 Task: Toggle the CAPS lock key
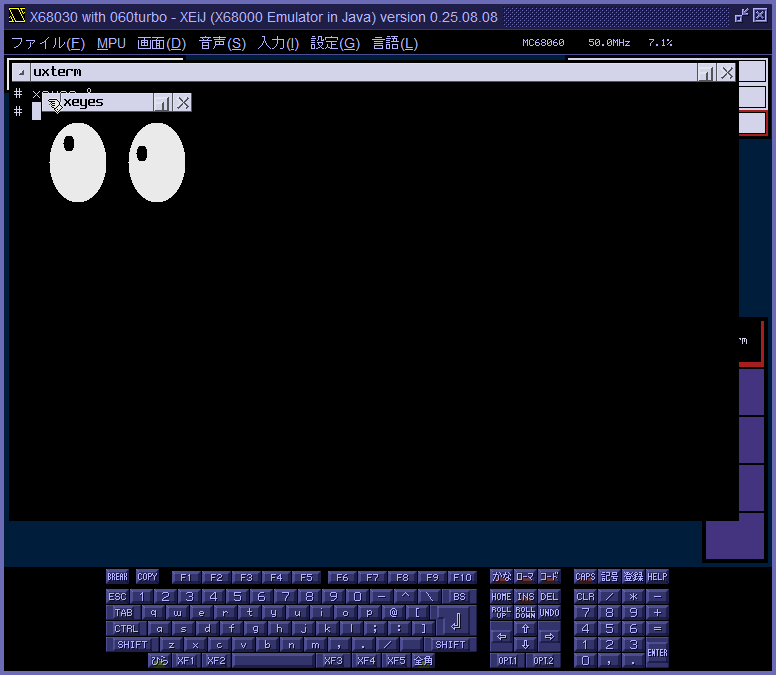585,577
